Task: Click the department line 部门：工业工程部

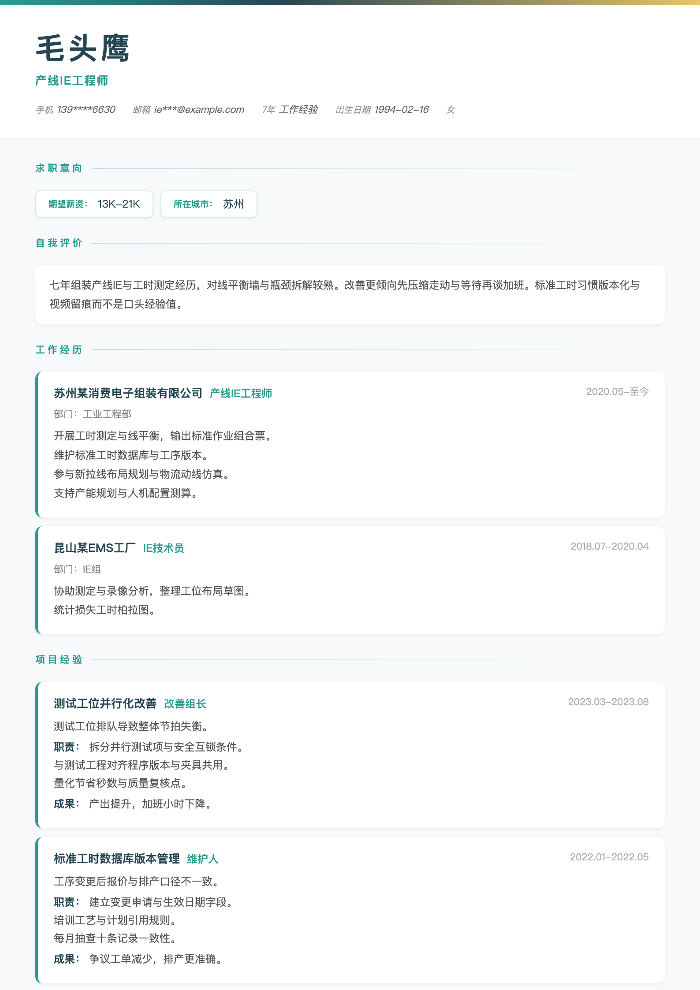Action: pyautogui.click(x=93, y=414)
